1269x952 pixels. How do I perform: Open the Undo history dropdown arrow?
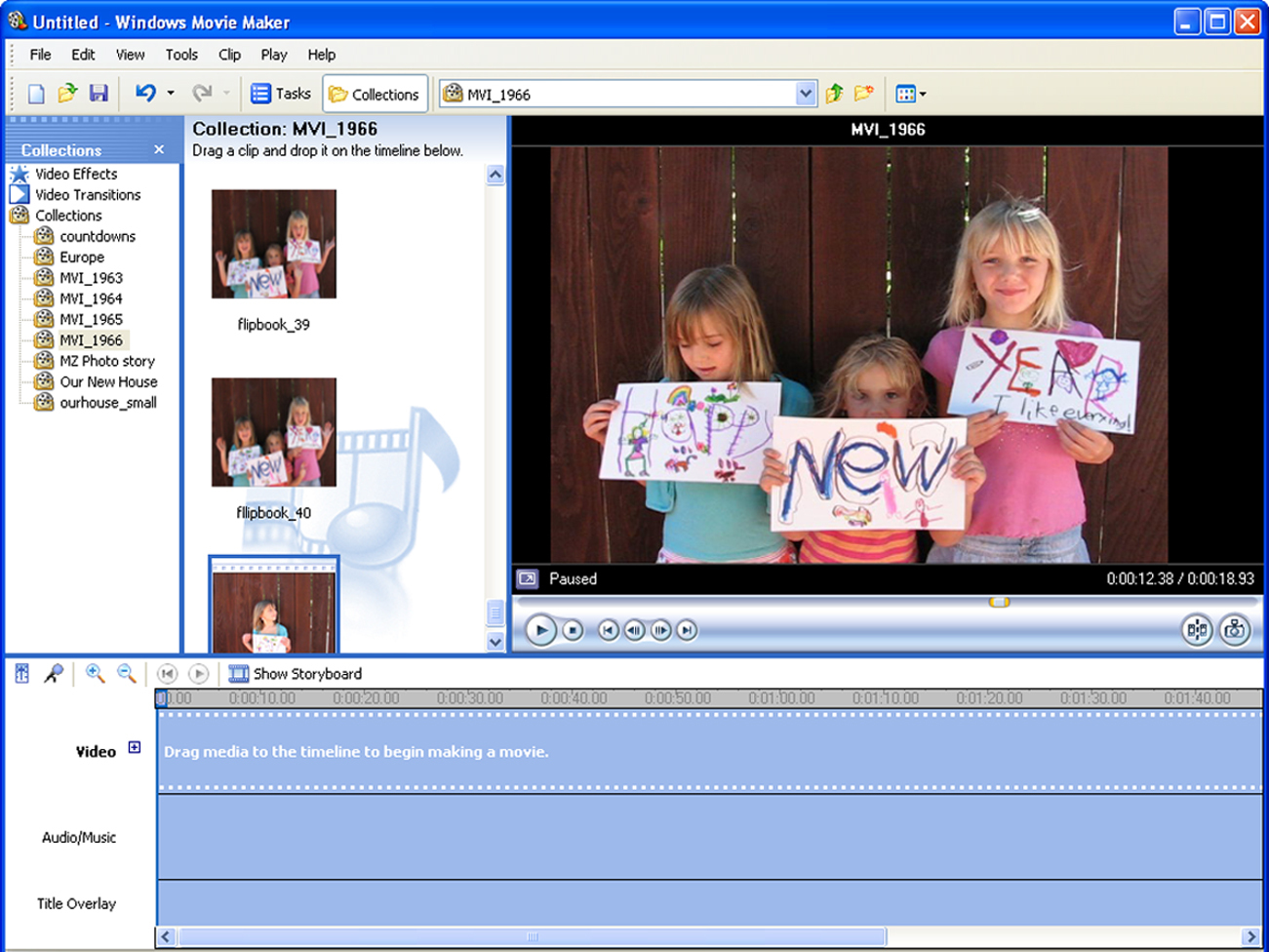[171, 94]
